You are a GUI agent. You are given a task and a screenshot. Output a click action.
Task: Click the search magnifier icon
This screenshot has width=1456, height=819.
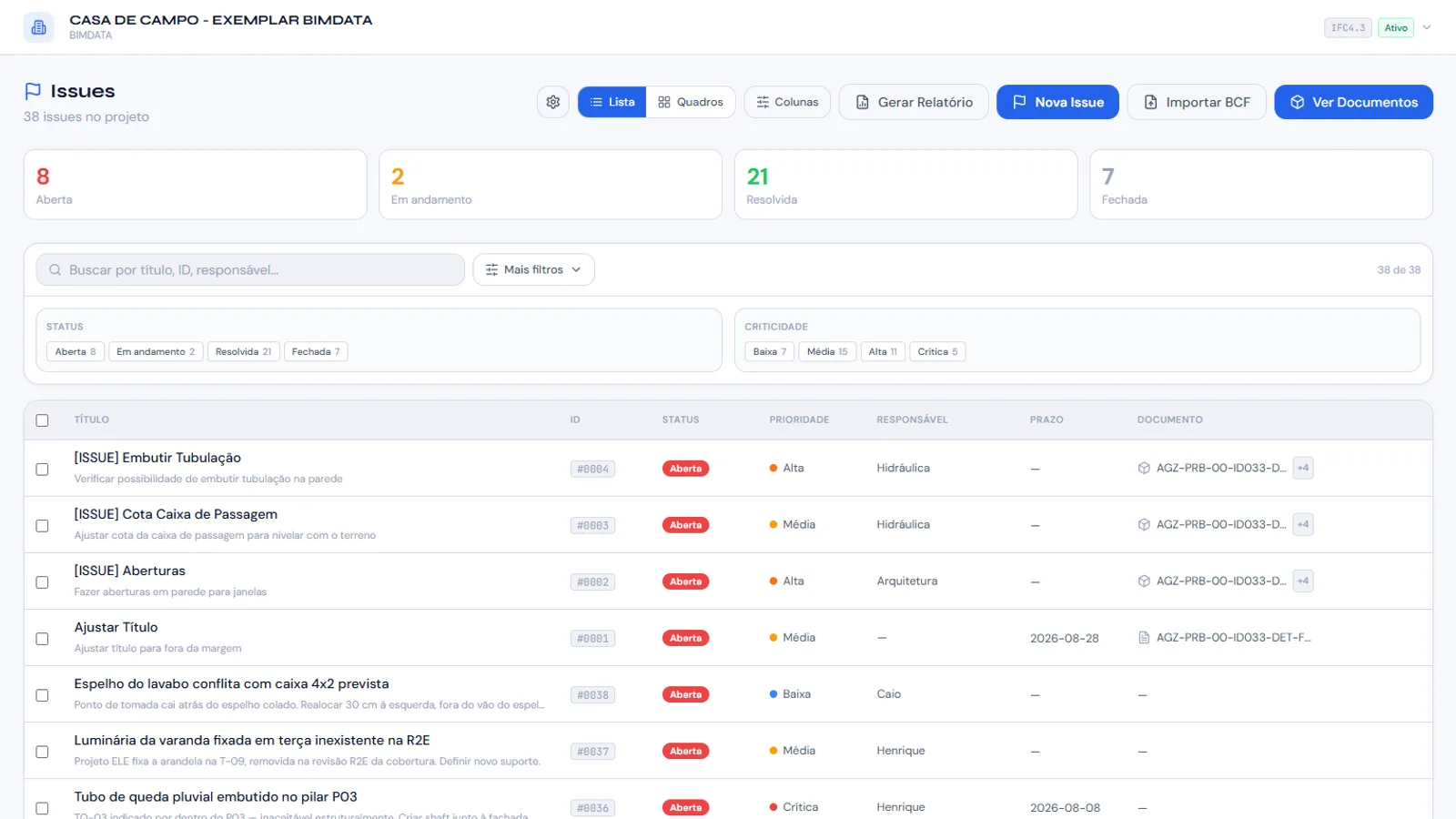(56, 269)
